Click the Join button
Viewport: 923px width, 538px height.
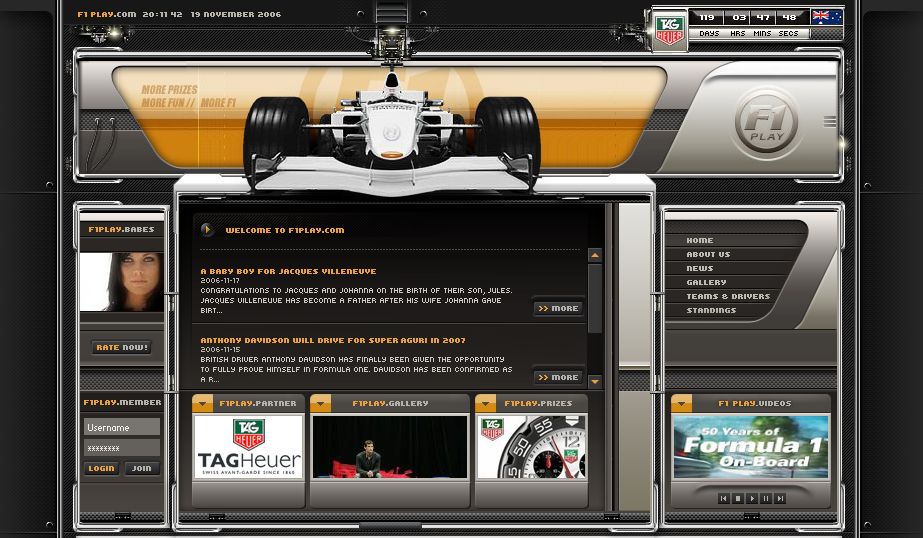click(x=141, y=469)
